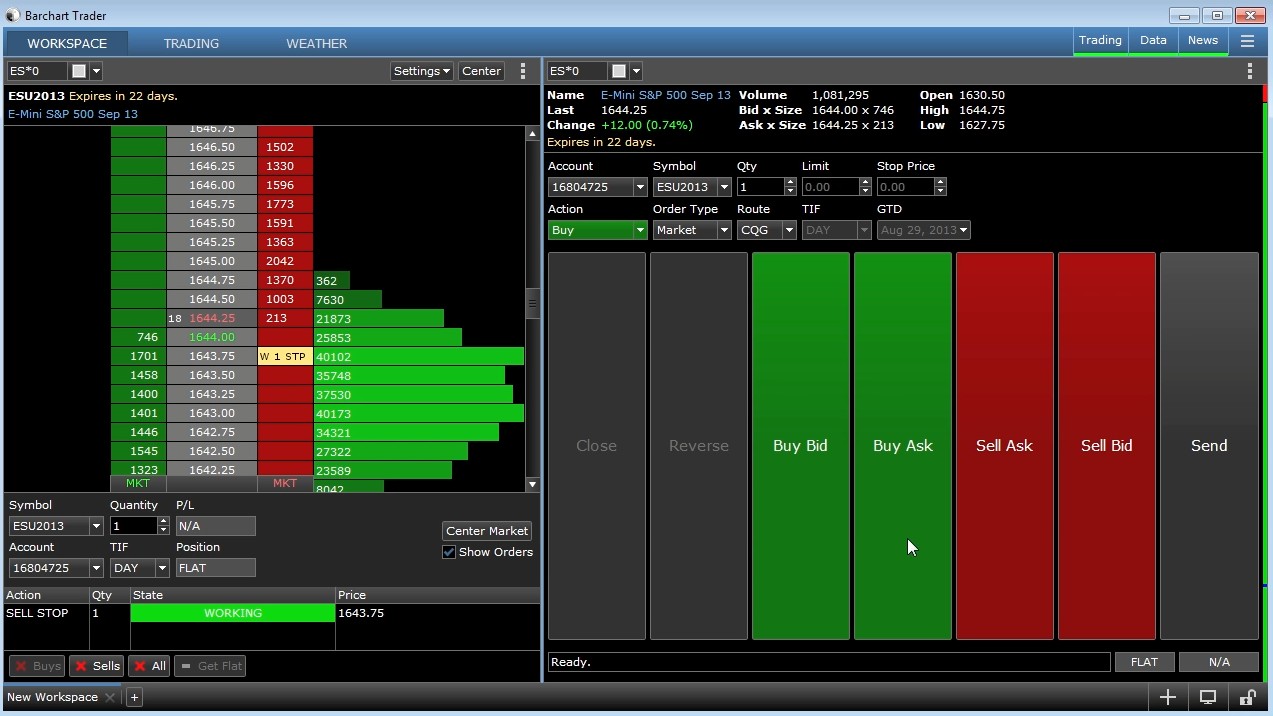Click the order ticket Qty input field
The height and width of the screenshot is (716, 1273).
760,187
